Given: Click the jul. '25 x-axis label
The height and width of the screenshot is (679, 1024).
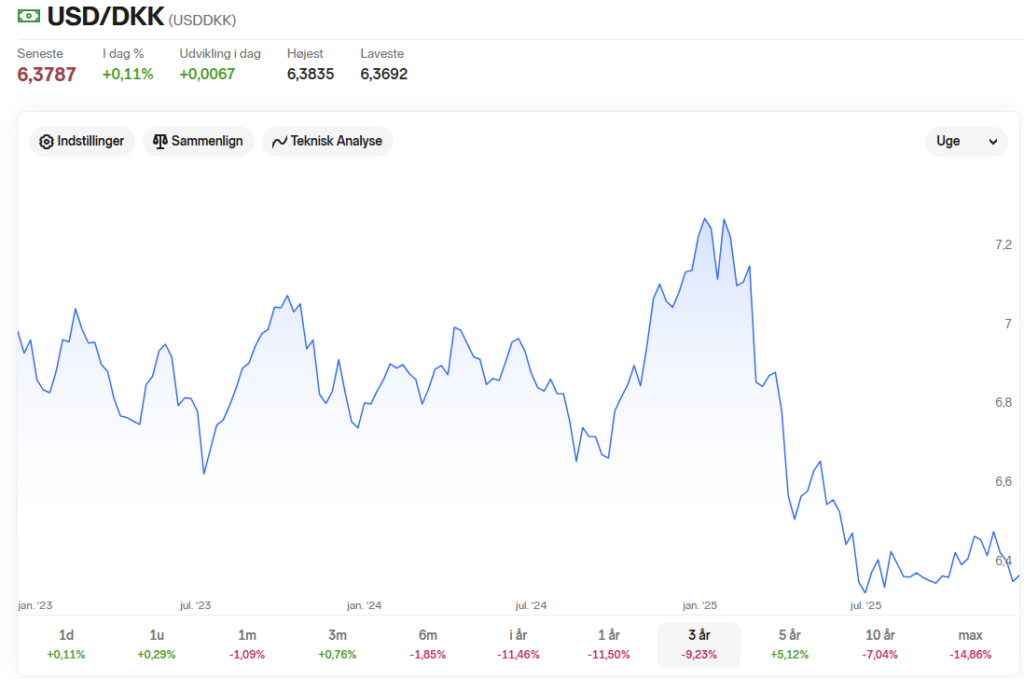Looking at the screenshot, I should point(865,605).
